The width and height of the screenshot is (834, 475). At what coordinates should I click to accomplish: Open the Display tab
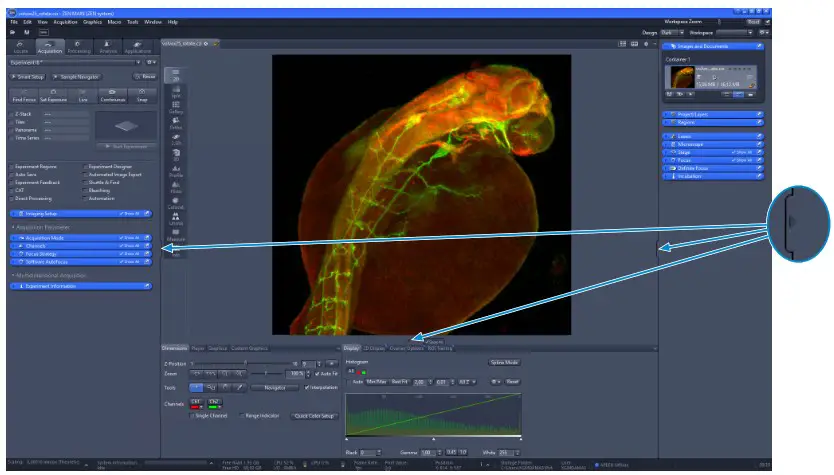pos(351,348)
